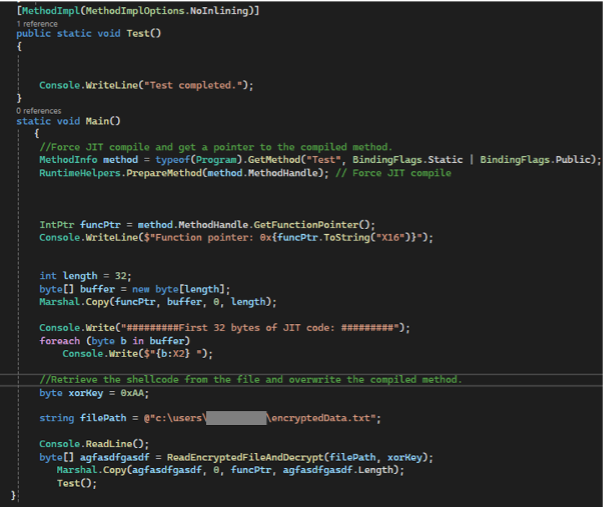Screen dimensions: 604x508
Task: Click typeof(Program) expression
Action: tap(198, 160)
